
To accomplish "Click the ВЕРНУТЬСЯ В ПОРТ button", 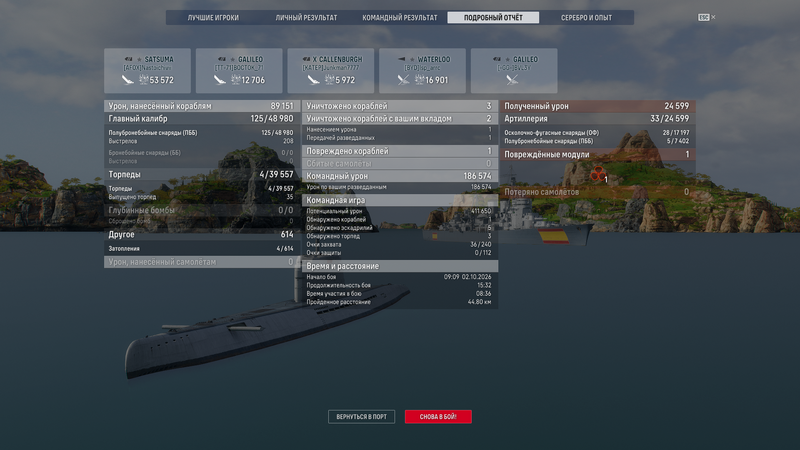I will coord(361,417).
